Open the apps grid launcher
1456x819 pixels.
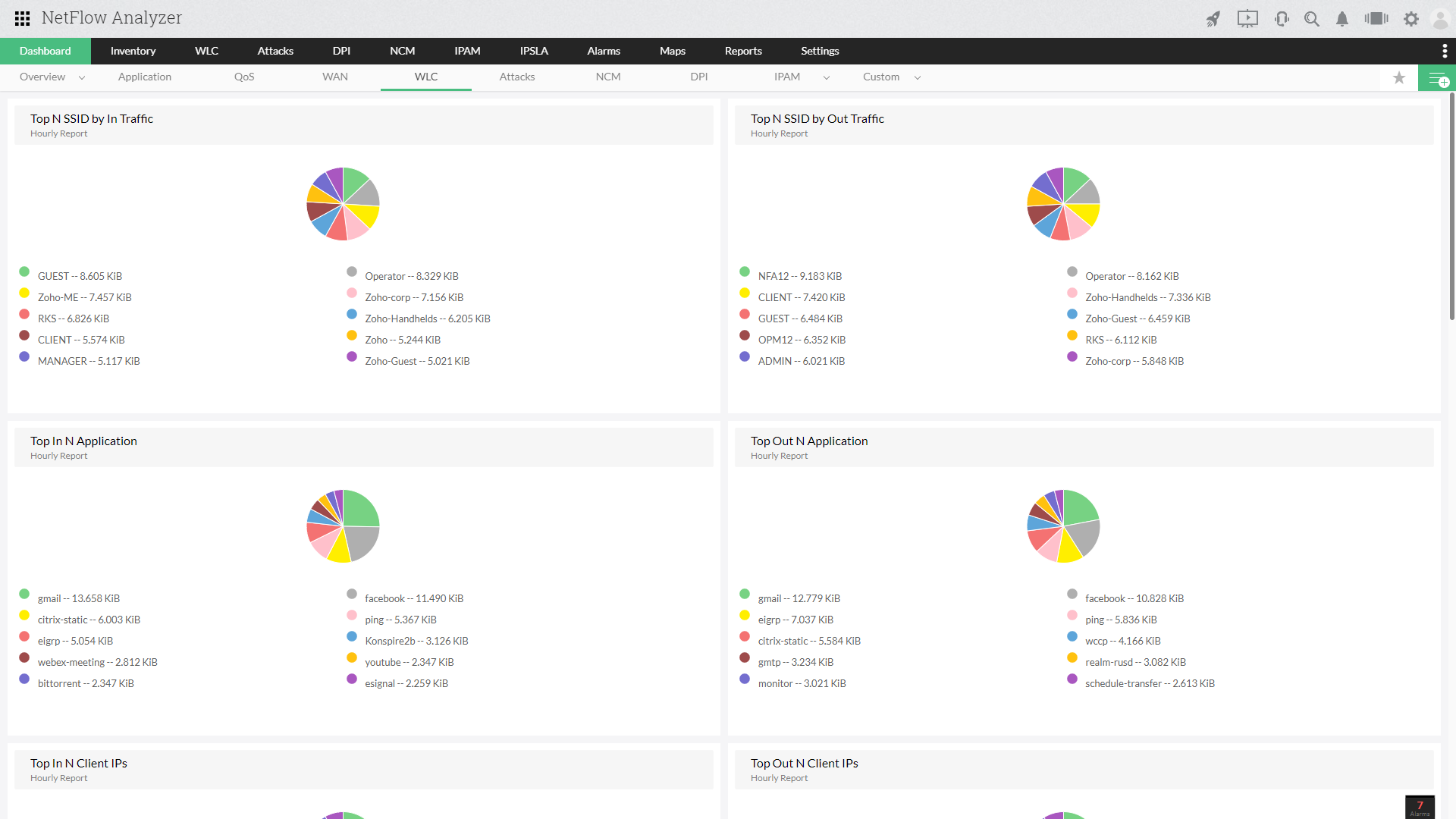pos(22,18)
